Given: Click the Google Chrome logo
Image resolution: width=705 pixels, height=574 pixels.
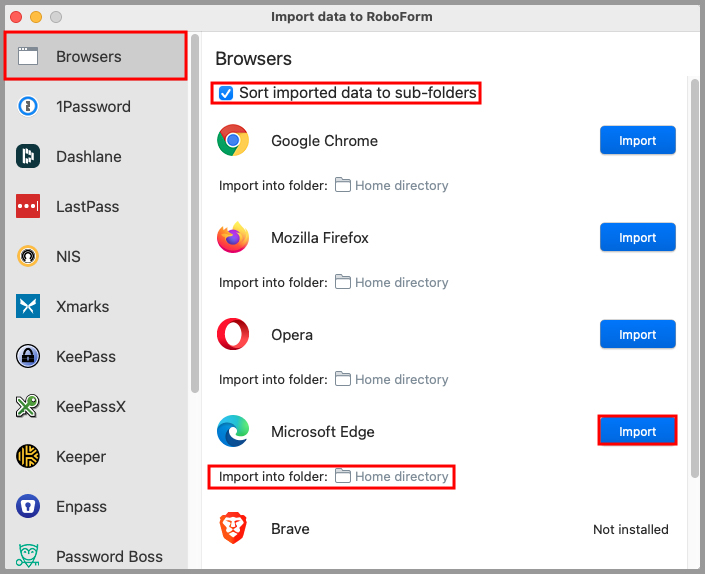Looking at the screenshot, I should coord(233,141).
